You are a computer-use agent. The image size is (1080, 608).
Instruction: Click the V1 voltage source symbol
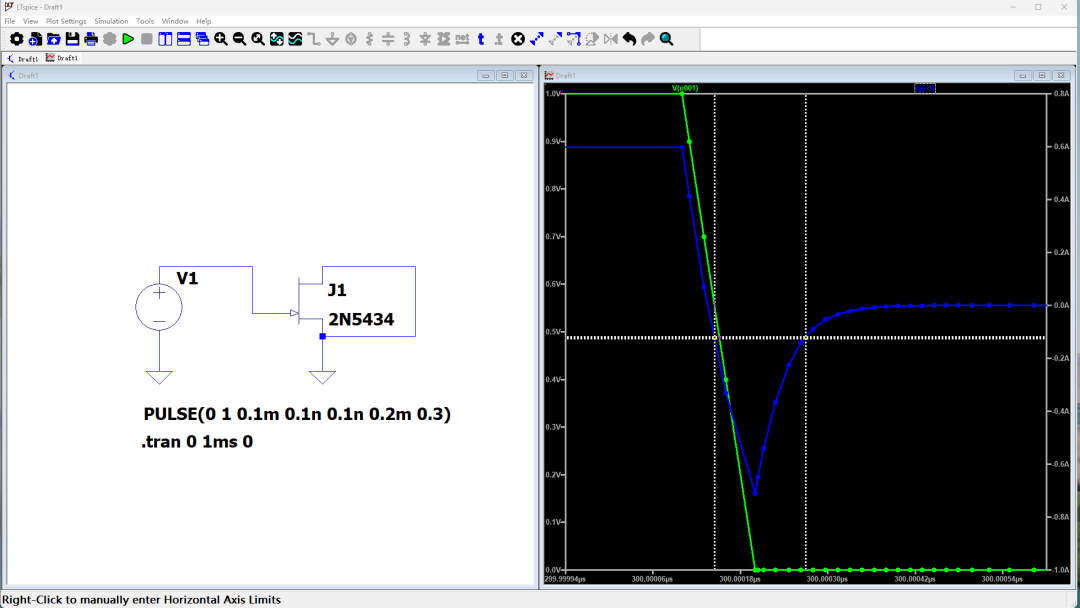click(x=159, y=307)
